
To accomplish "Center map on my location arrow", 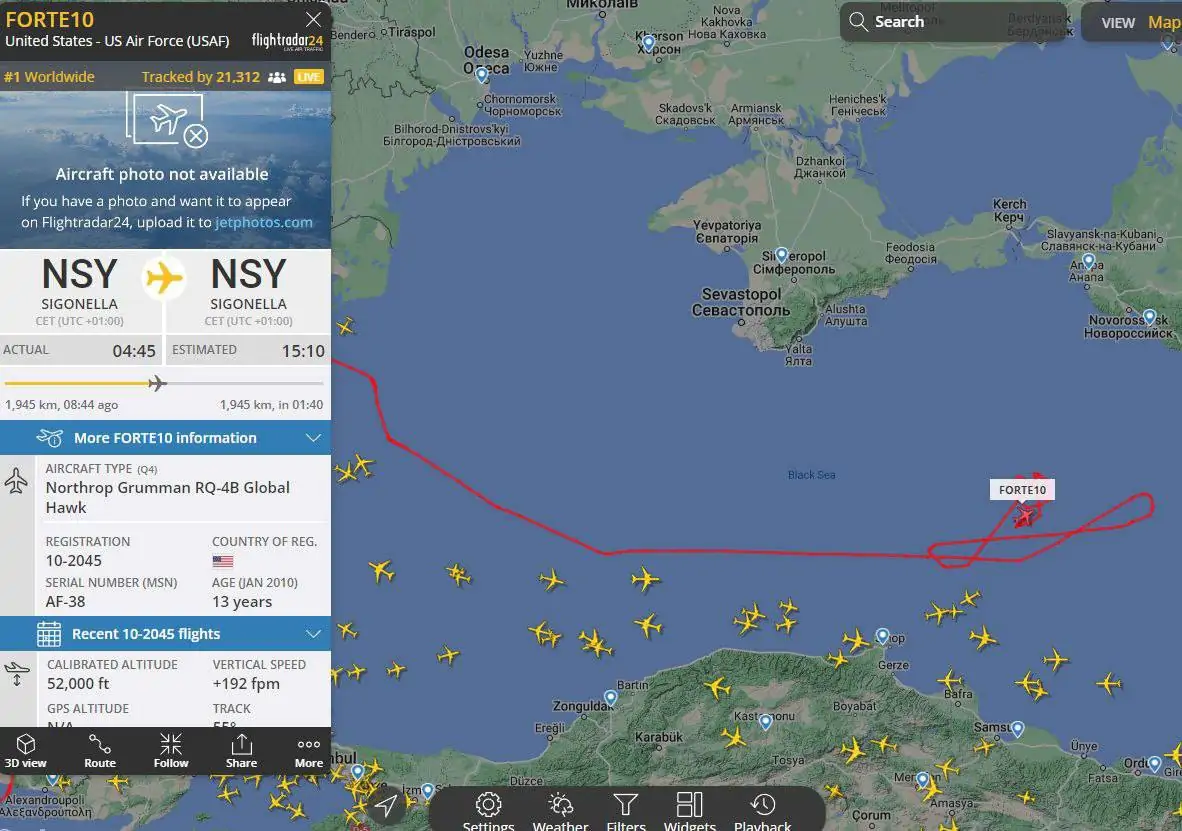I will point(386,805).
